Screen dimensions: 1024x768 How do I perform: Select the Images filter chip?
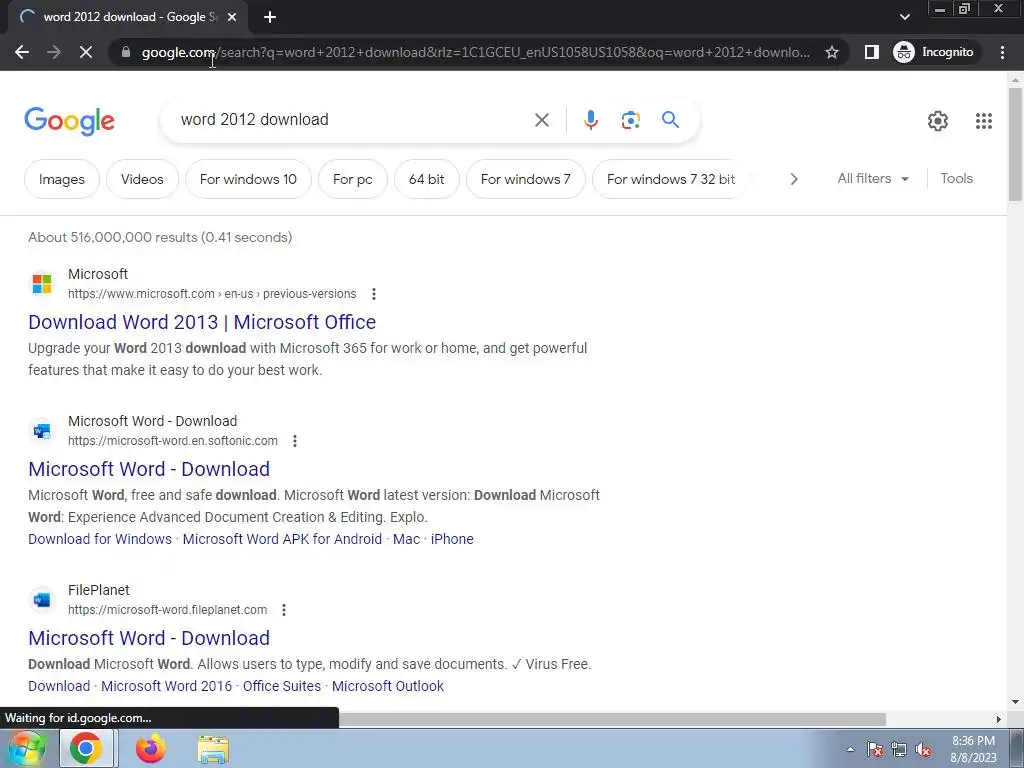tap(62, 179)
